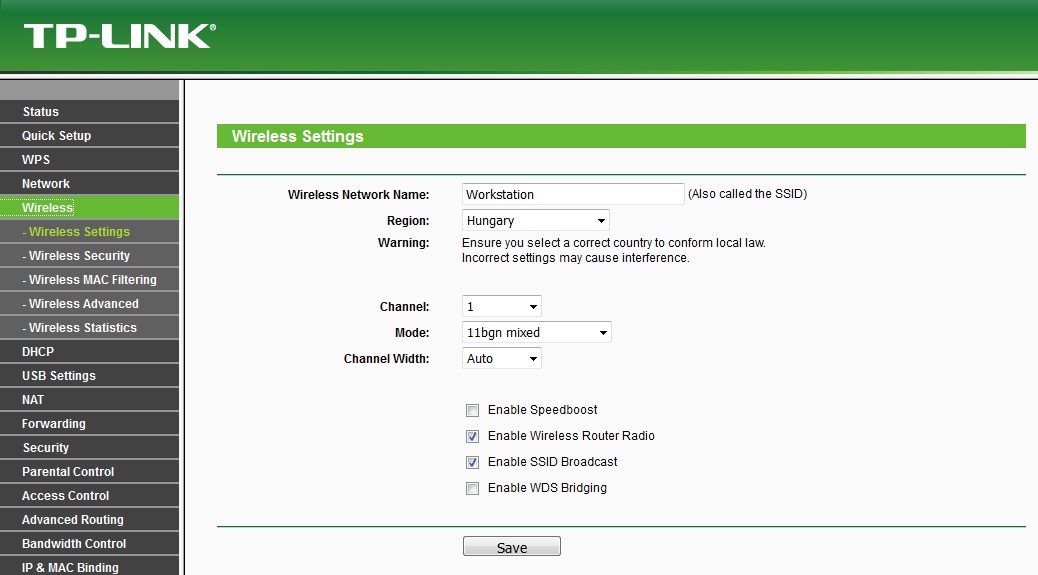The image size is (1038, 575).
Task: Enable WDS Bridging checkbox
Action: pos(472,488)
